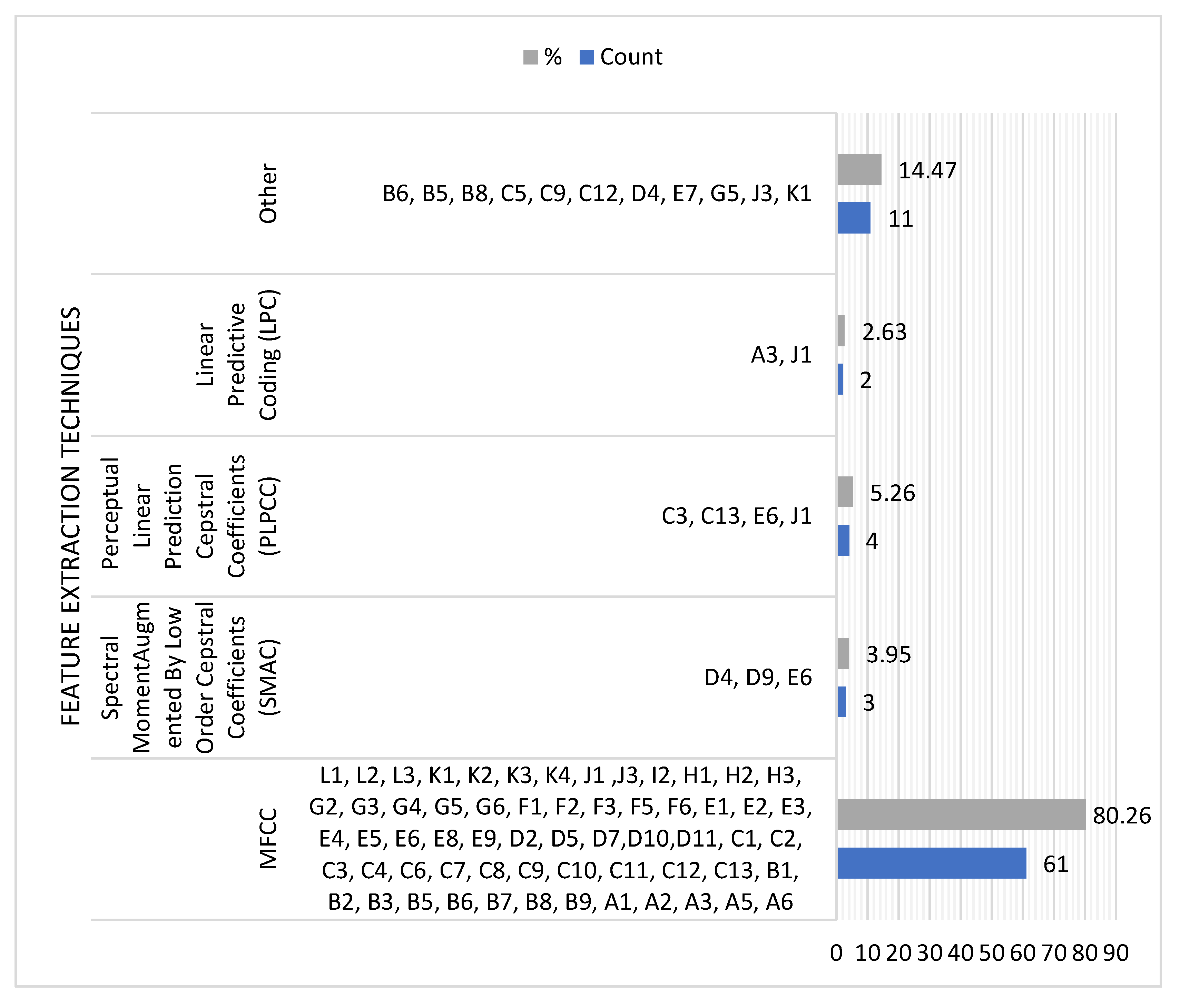Click the FEATURE EXTRACTION TECHNIQUES axis title
Viewport: 1180px width, 1008px height.
tap(71, 516)
